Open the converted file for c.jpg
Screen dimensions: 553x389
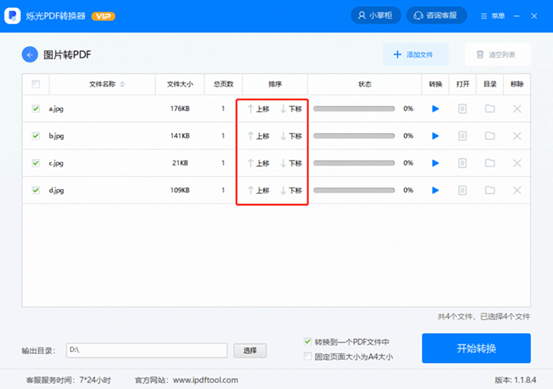coord(462,163)
